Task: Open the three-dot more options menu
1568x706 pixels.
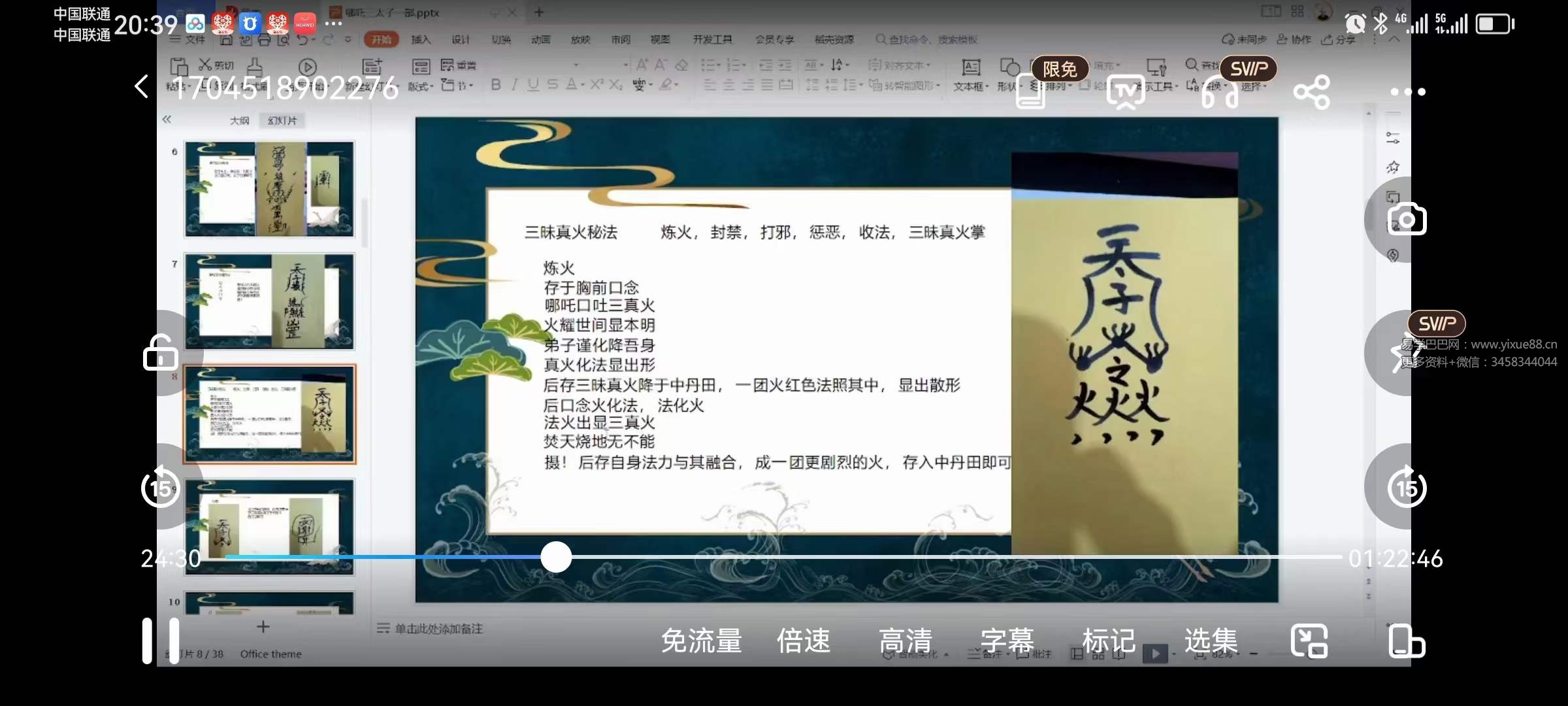Action: 1408,92
